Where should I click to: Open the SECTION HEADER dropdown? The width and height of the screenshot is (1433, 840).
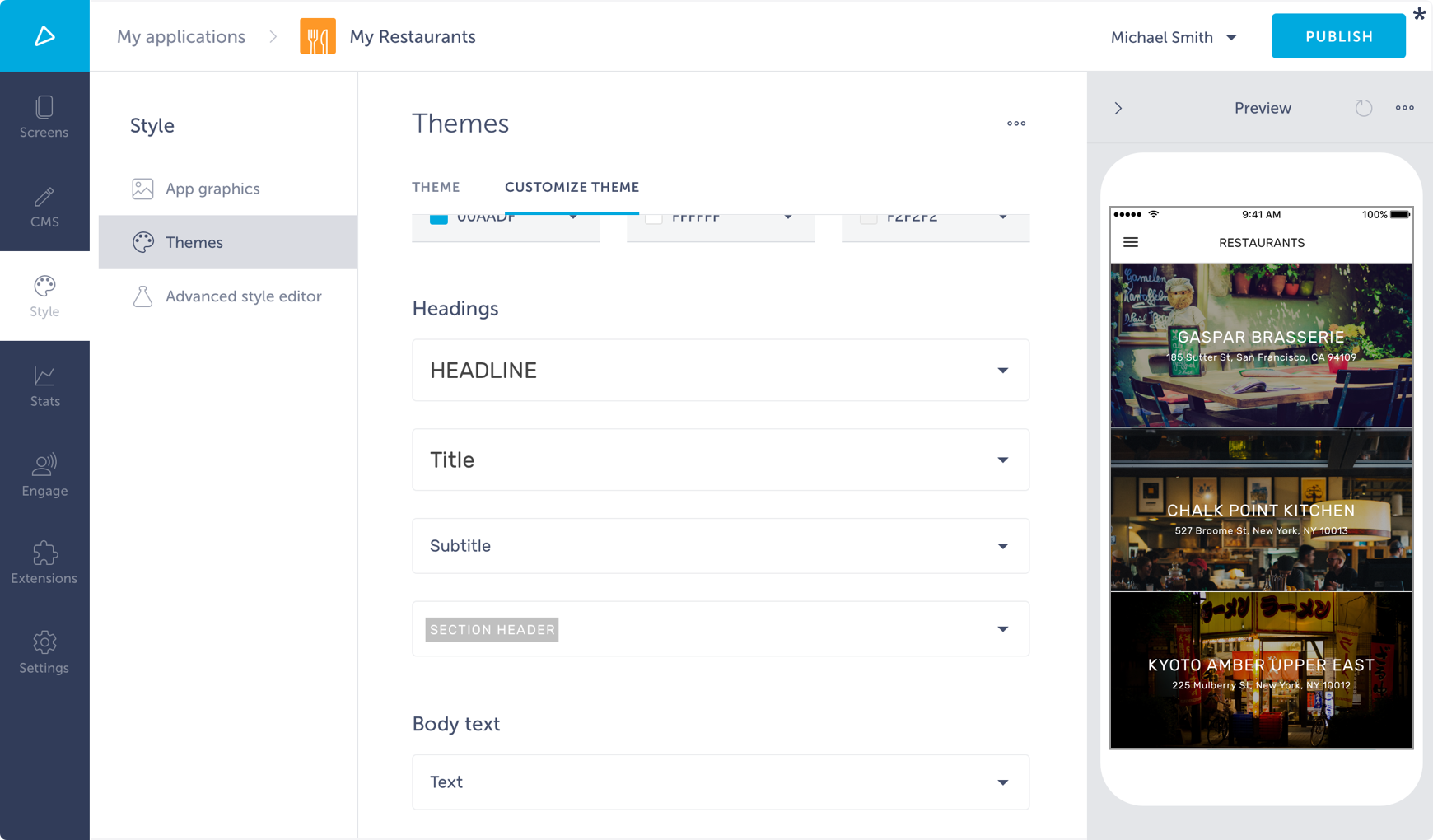[x=1002, y=629]
